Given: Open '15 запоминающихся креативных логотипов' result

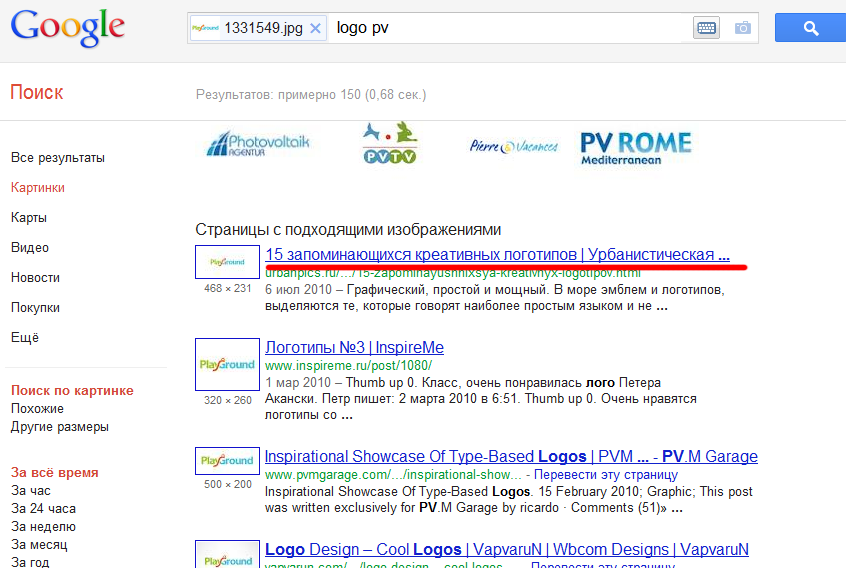Looking at the screenshot, I should pos(497,254).
